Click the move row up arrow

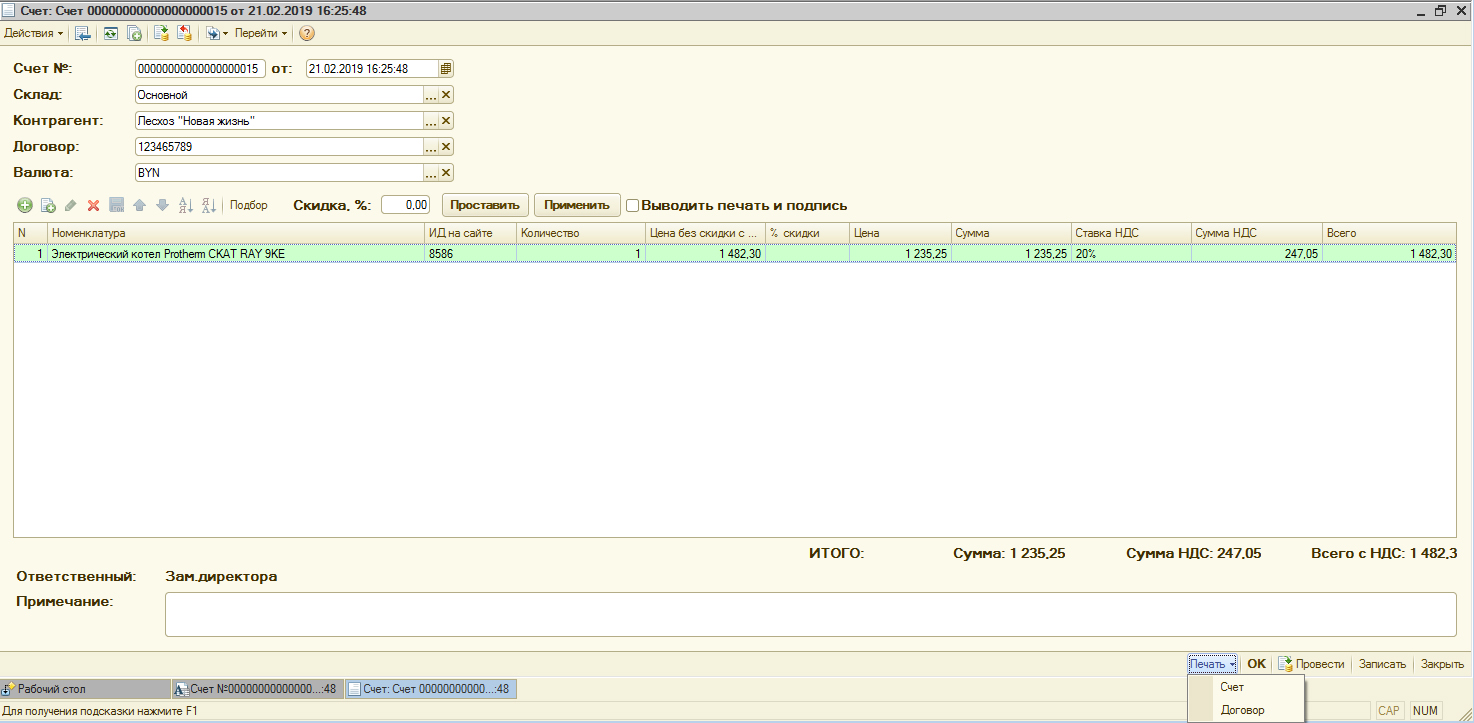[x=139, y=205]
